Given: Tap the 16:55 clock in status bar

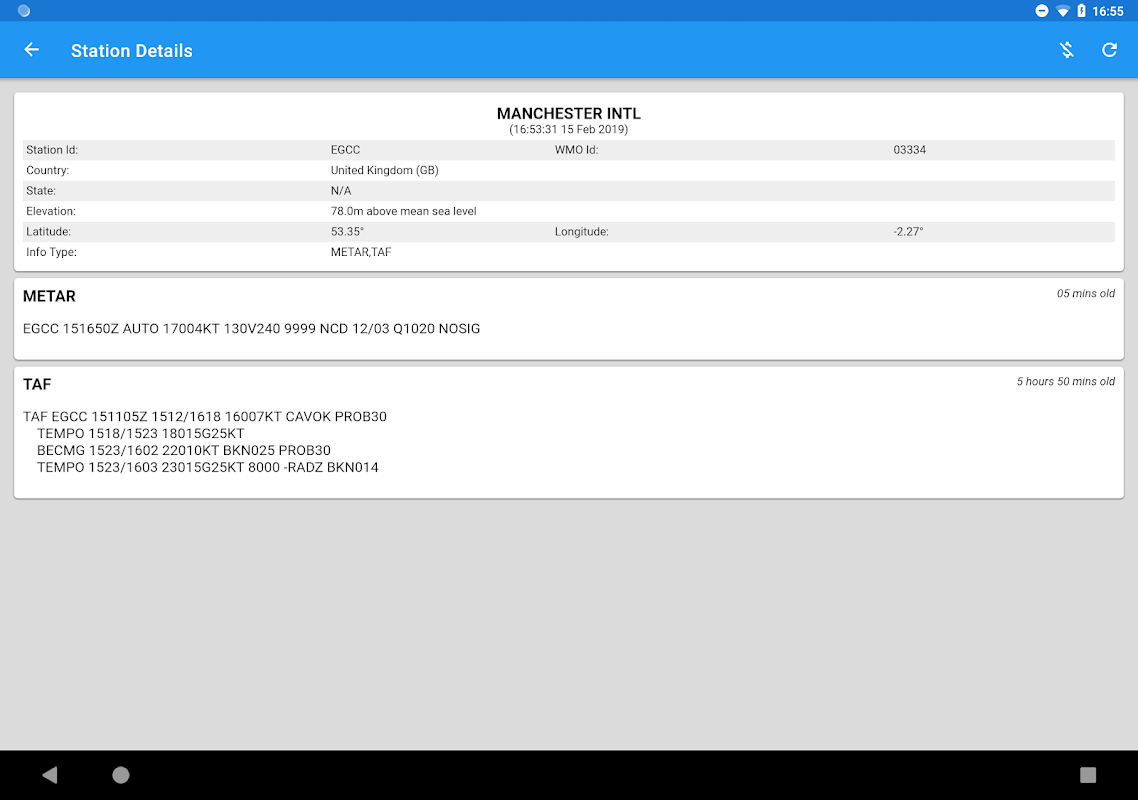Looking at the screenshot, I should pyautogui.click(x=1108, y=11).
